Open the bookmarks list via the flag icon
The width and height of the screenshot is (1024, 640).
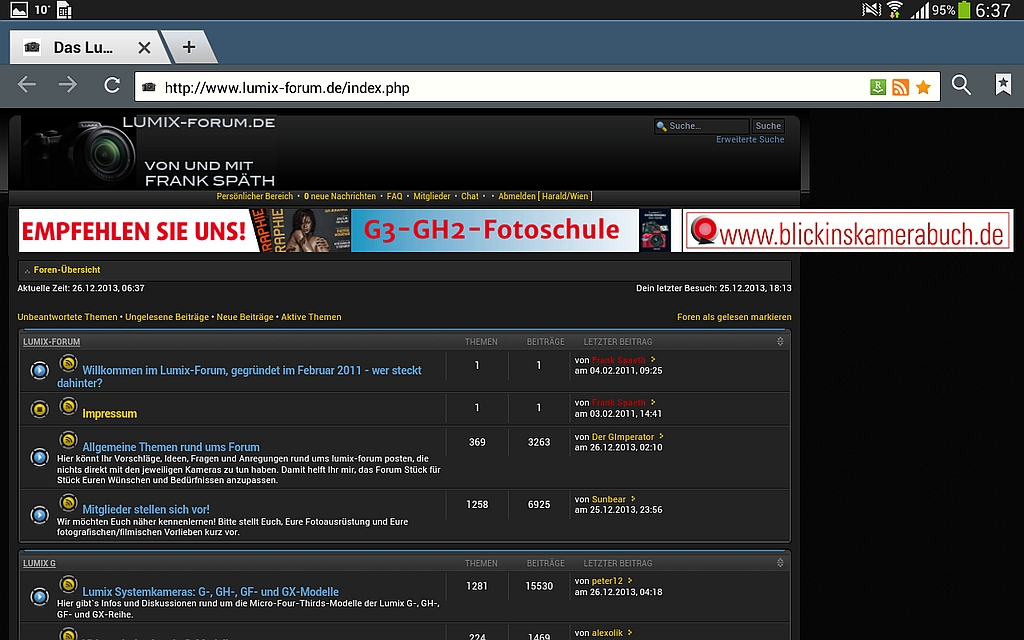click(x=1002, y=85)
